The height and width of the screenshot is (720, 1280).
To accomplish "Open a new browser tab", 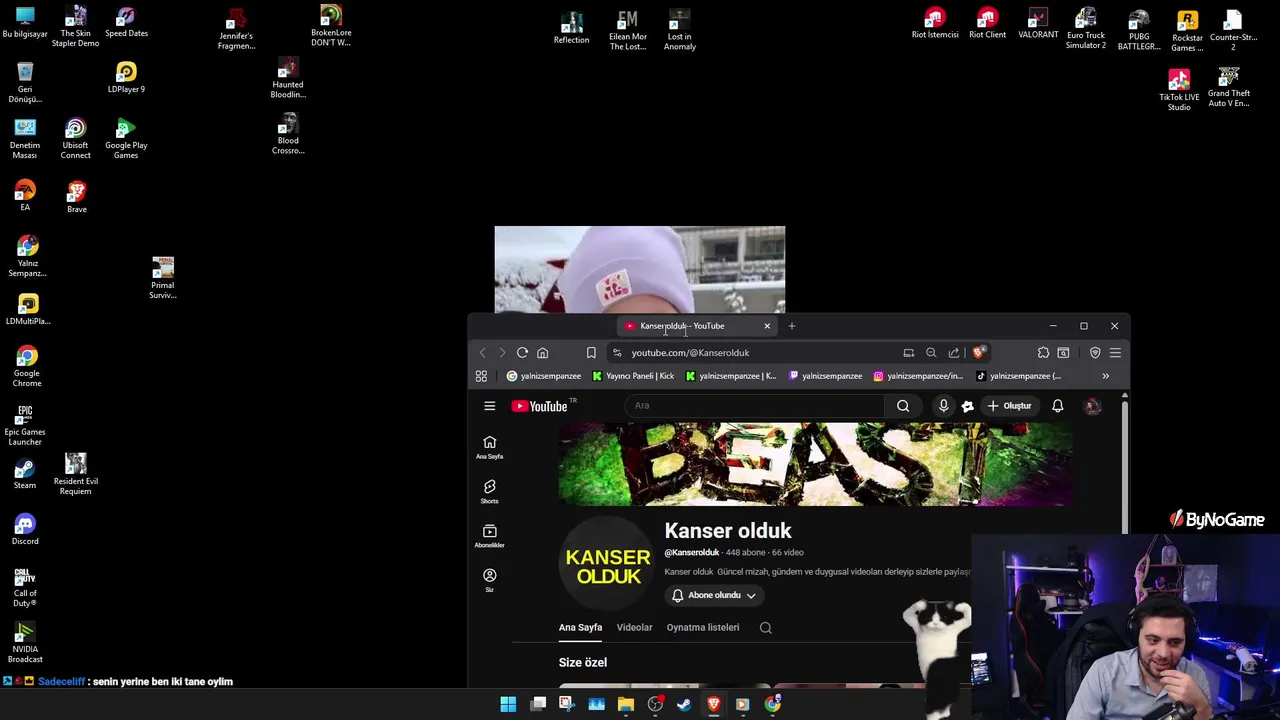I will pos(792,326).
